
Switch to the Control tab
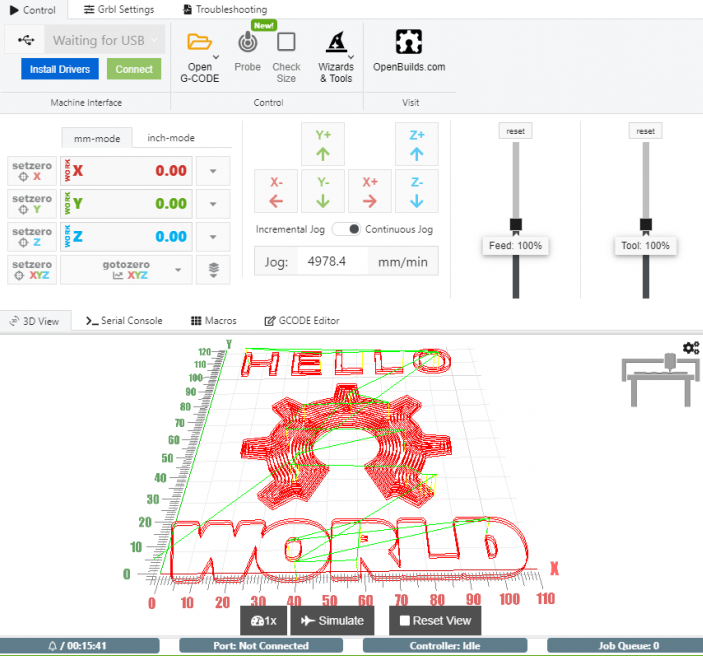[x=33, y=9]
